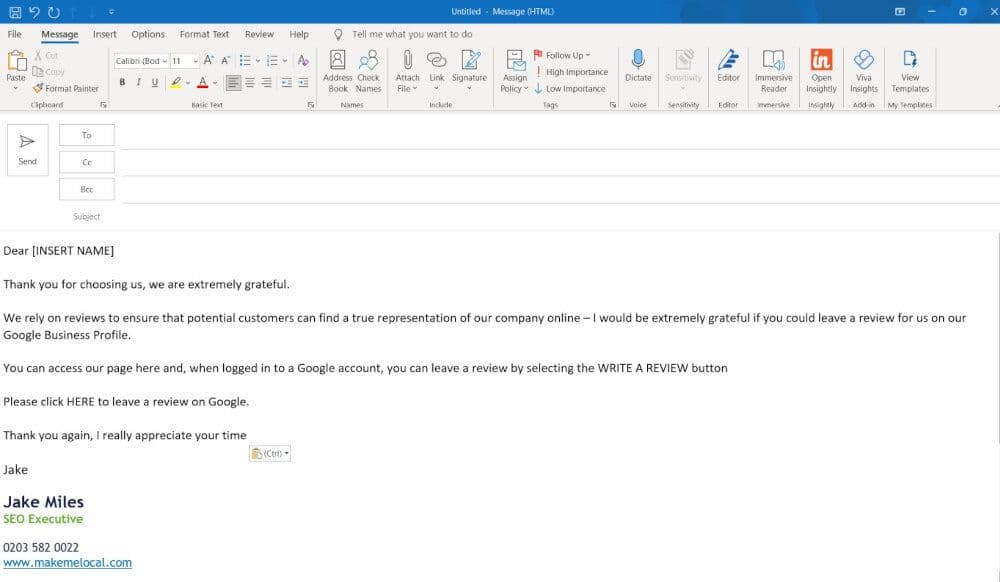Start Dictate with the microphone icon
1000x582 pixels.
pos(638,61)
